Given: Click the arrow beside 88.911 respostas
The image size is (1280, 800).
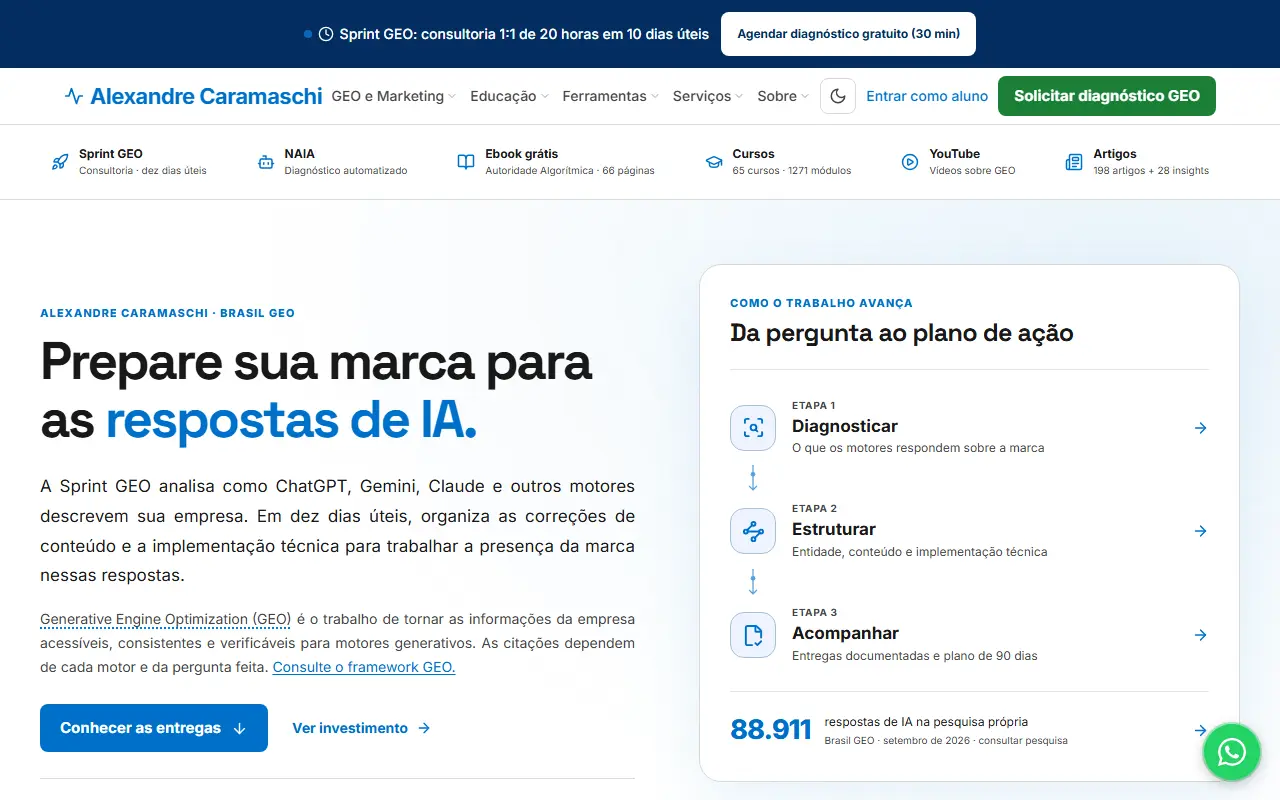Looking at the screenshot, I should point(1201,730).
